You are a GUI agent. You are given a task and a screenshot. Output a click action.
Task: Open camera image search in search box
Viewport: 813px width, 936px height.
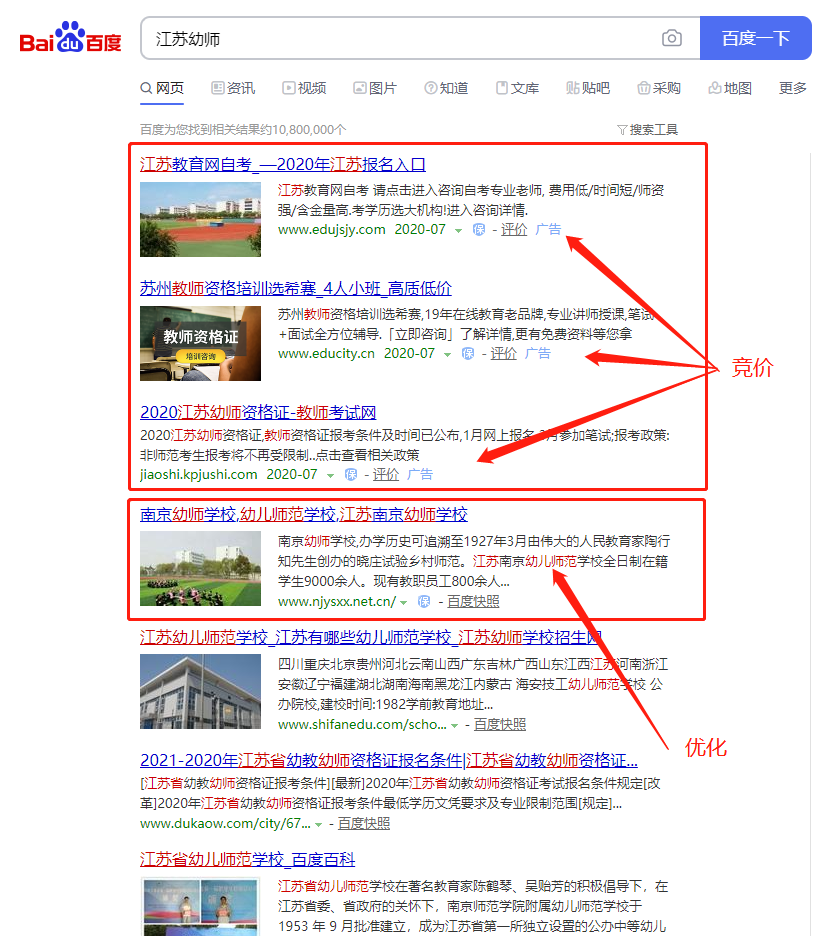672,38
